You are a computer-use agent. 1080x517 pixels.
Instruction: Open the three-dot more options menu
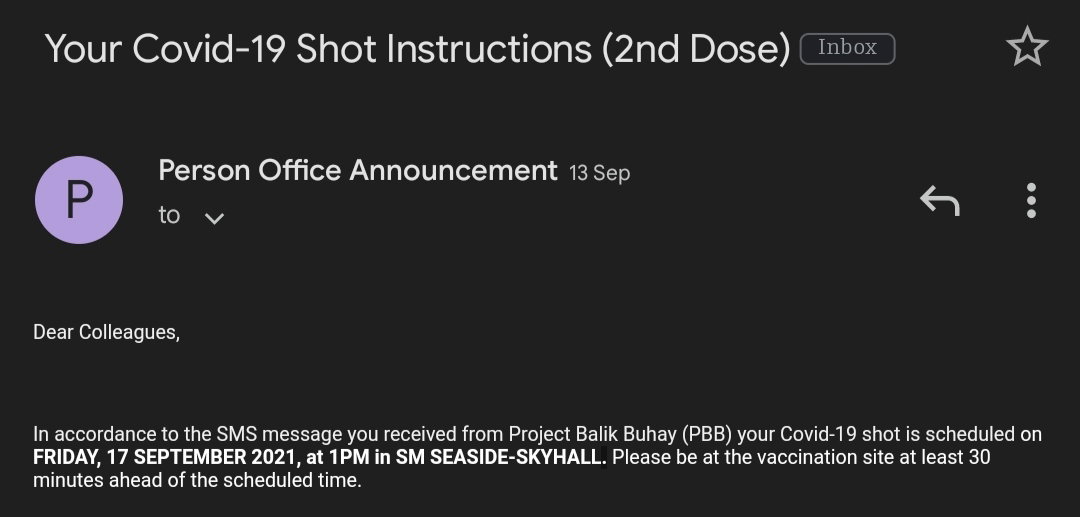tap(1030, 200)
